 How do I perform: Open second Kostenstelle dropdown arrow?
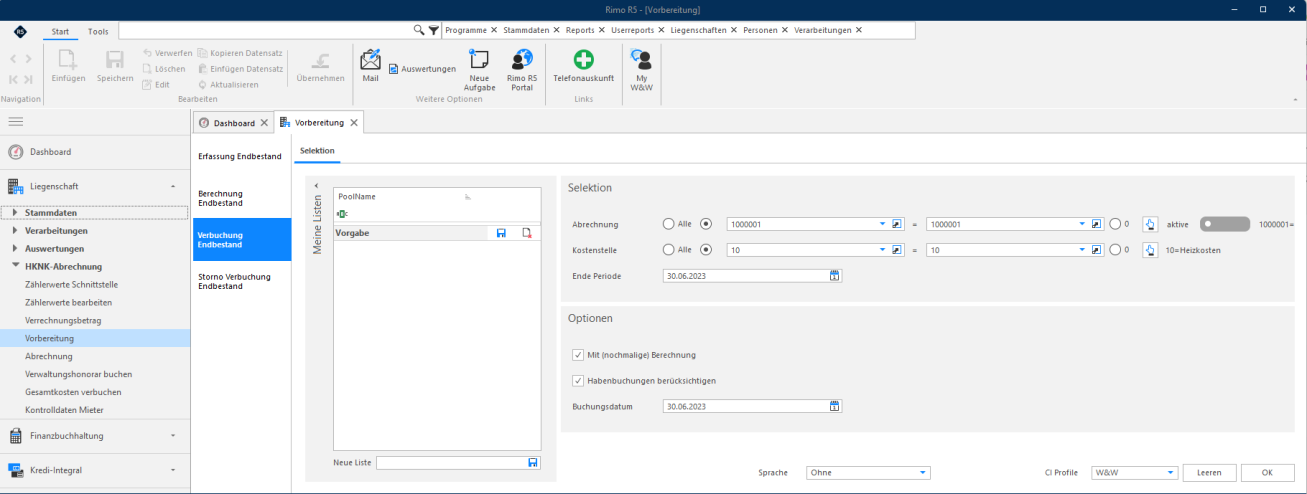tap(1083, 250)
